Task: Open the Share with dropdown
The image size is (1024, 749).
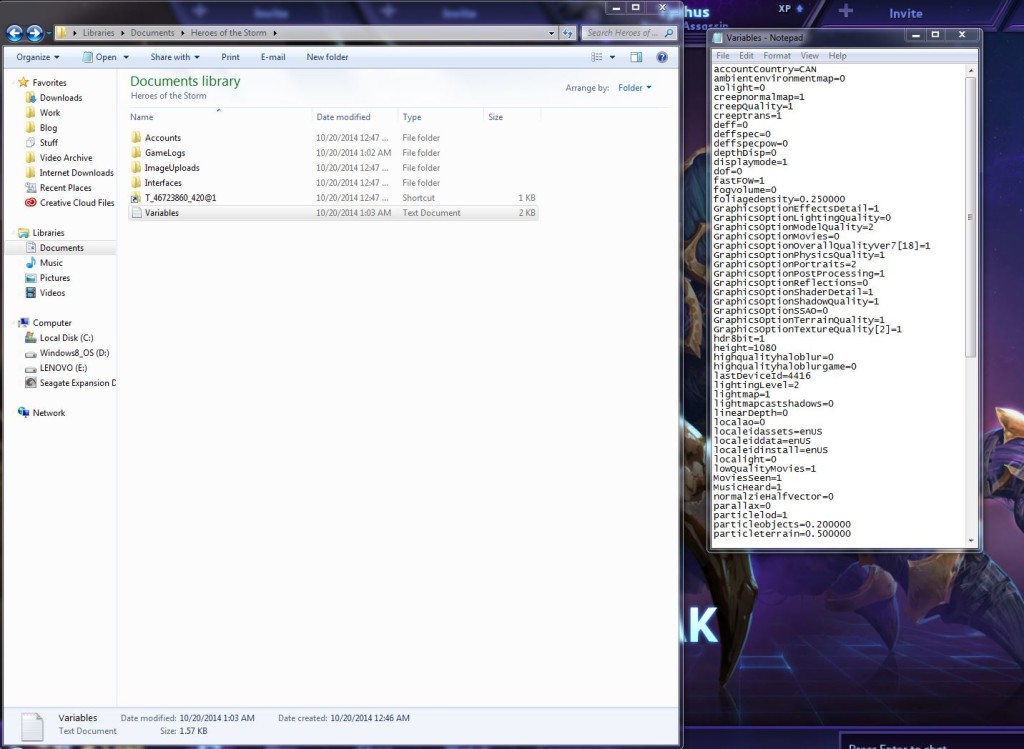Action: point(175,57)
